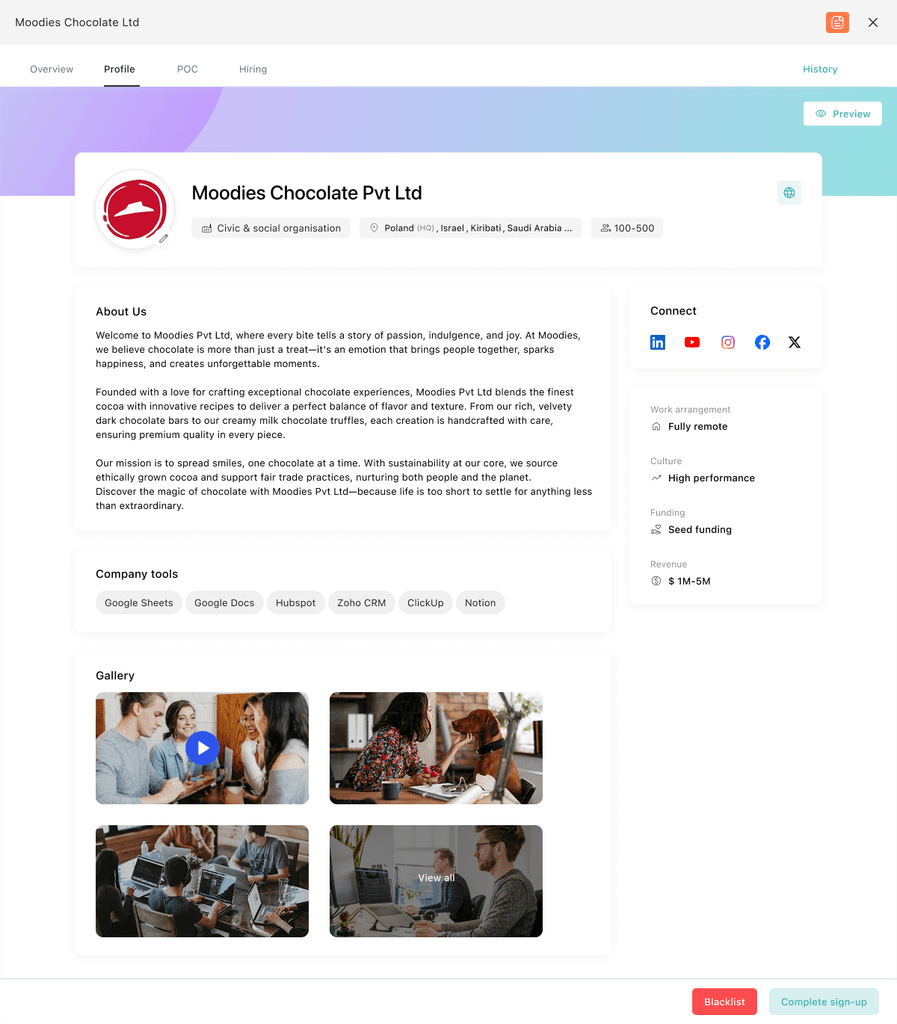897x1024 pixels.
Task: Open the YouTube channel icon
Action: tap(692, 342)
